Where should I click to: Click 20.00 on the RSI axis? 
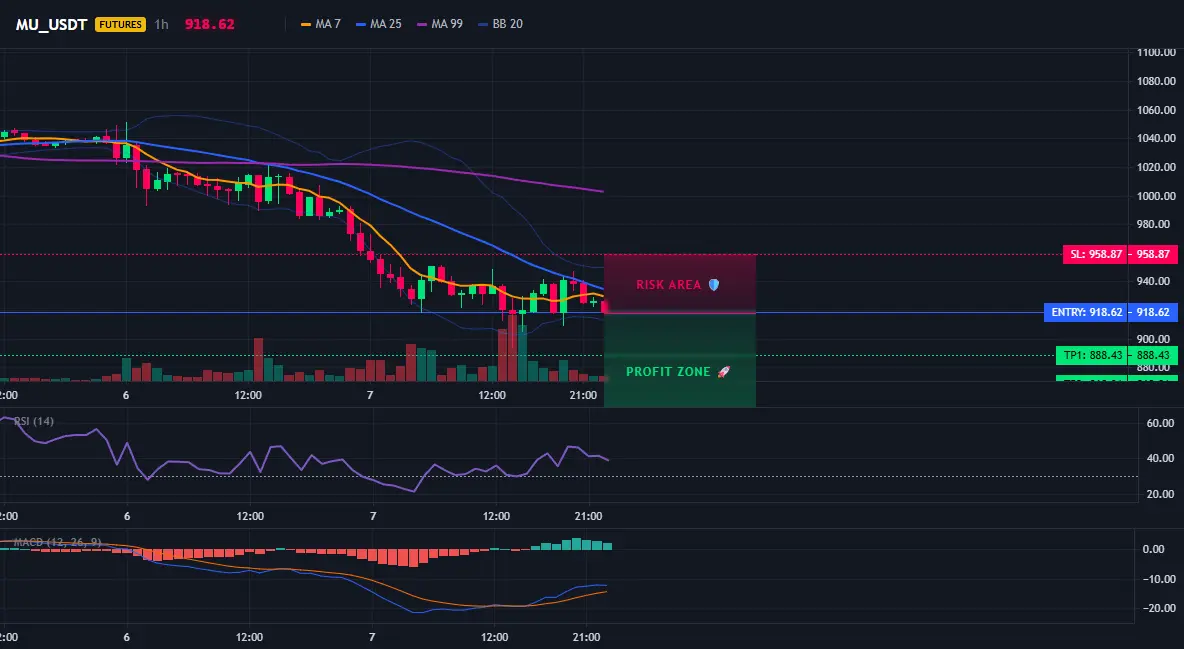click(x=1161, y=494)
